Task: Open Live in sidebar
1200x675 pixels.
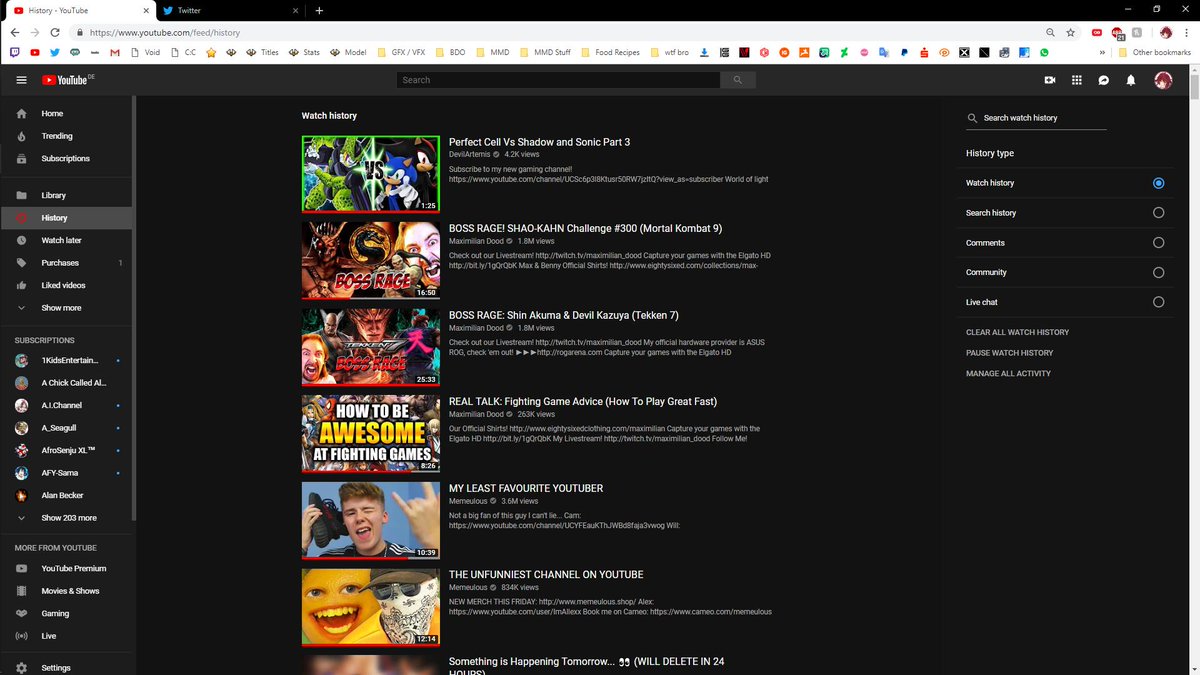Action: tap(66, 636)
